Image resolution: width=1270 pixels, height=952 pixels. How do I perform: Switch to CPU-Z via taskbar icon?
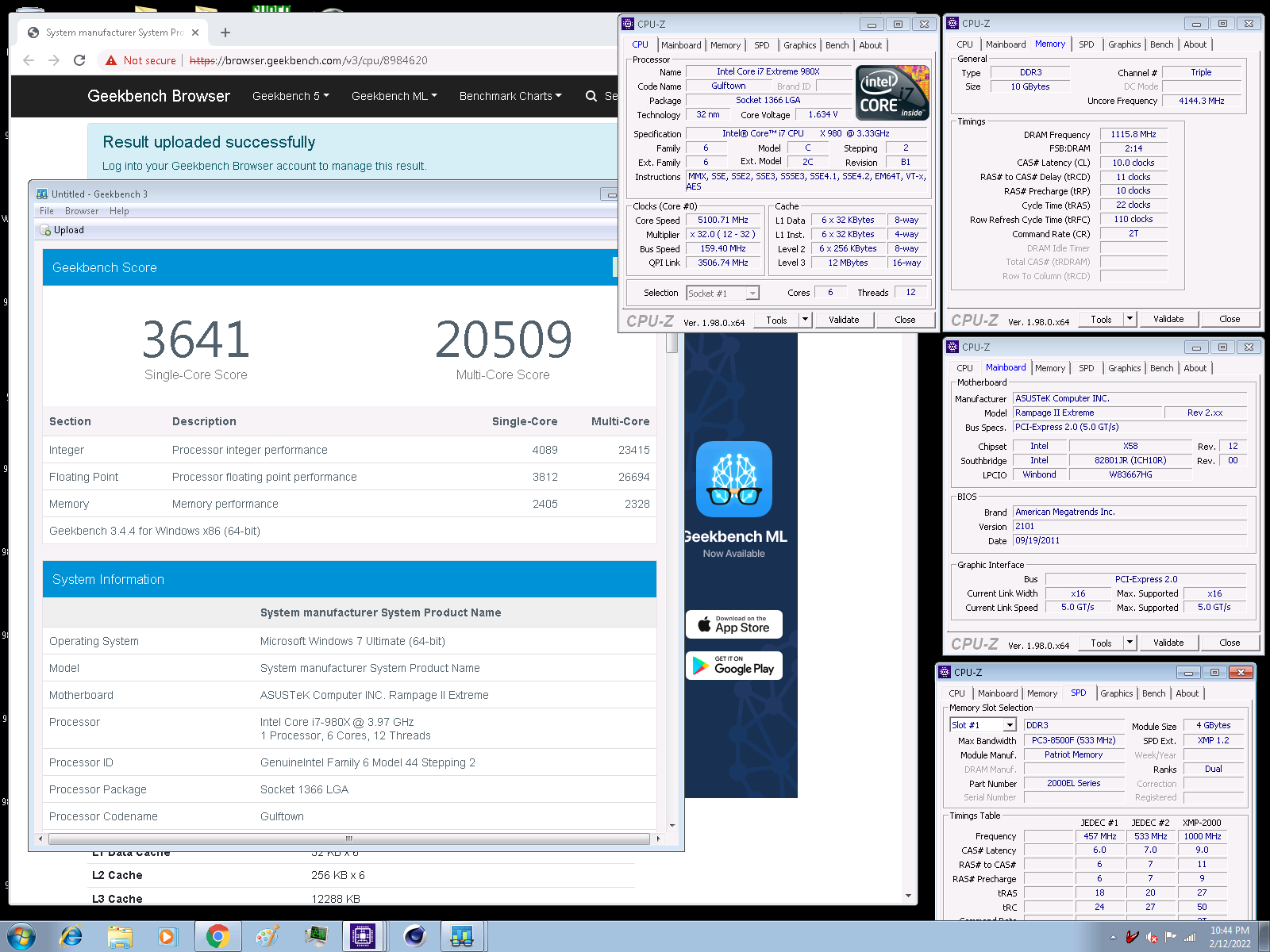(363, 936)
